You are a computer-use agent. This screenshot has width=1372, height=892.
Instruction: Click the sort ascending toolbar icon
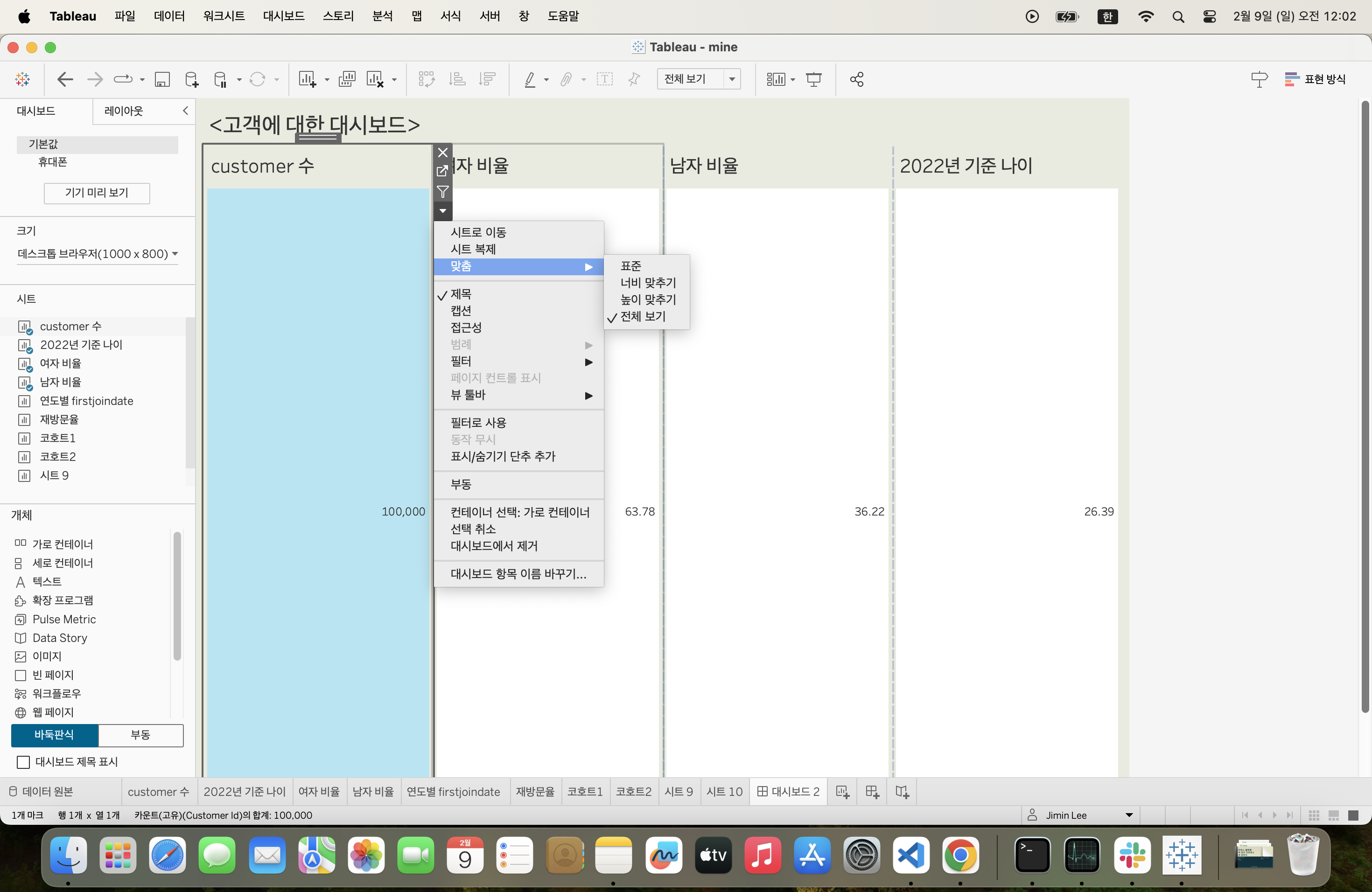tap(457, 79)
